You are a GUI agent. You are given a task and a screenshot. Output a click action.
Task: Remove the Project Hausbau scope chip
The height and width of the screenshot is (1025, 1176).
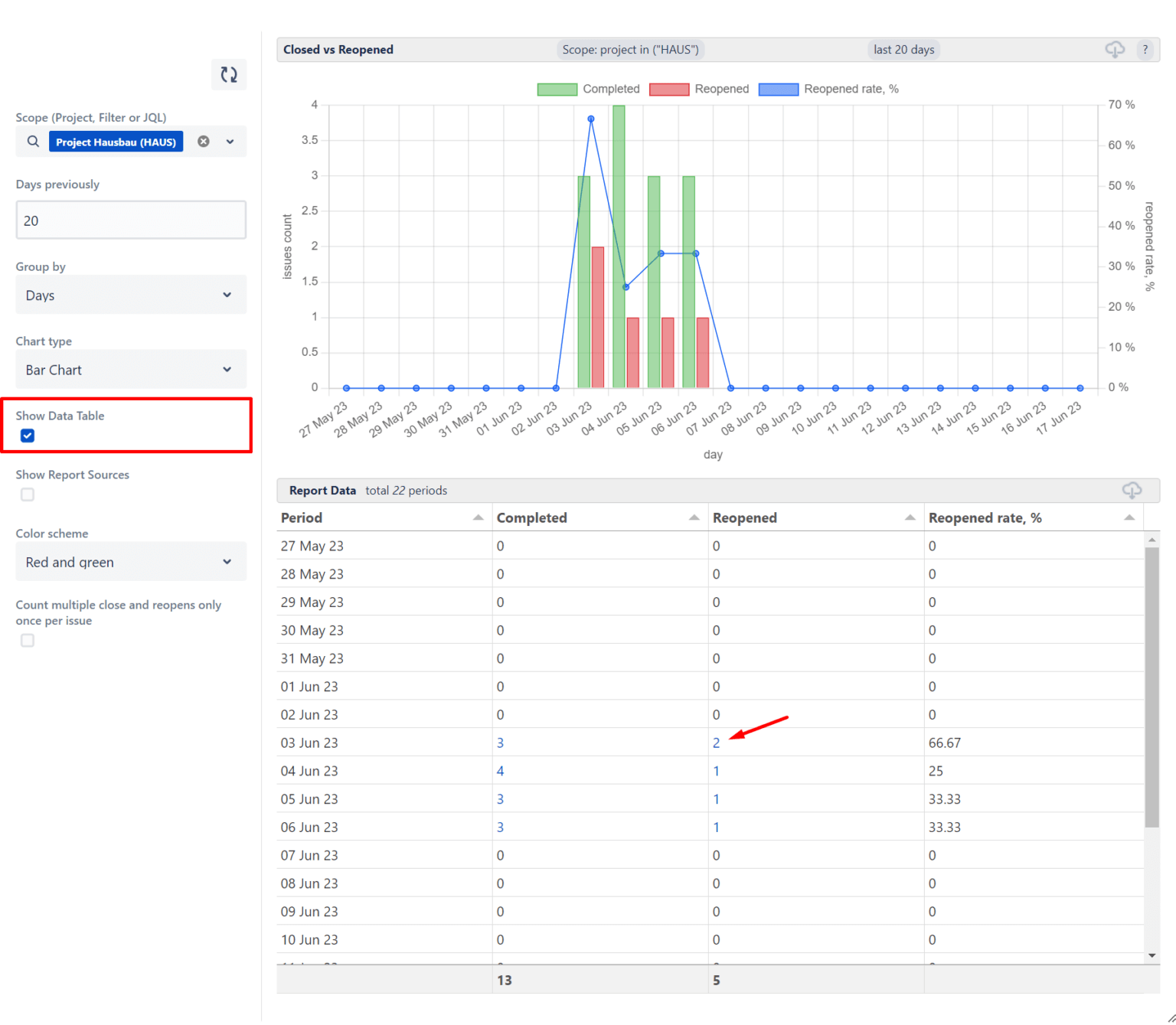click(x=203, y=141)
